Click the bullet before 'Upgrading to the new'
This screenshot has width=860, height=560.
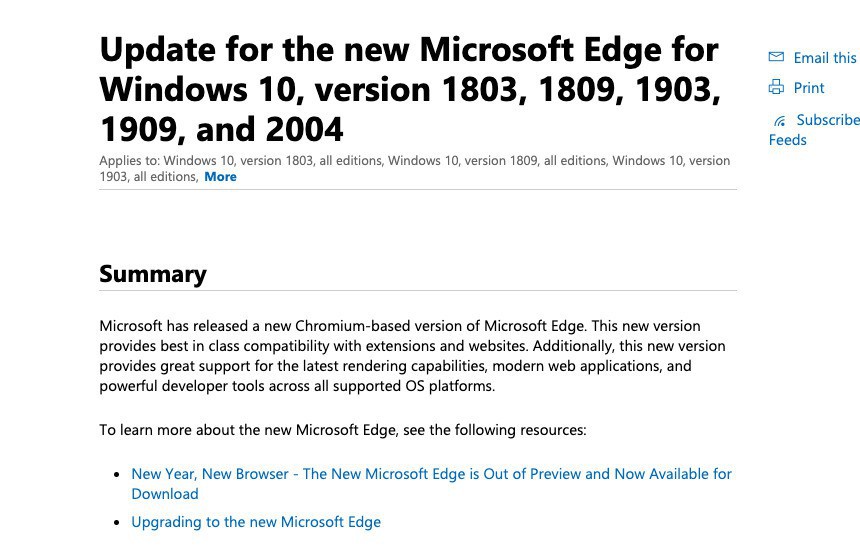118,523
